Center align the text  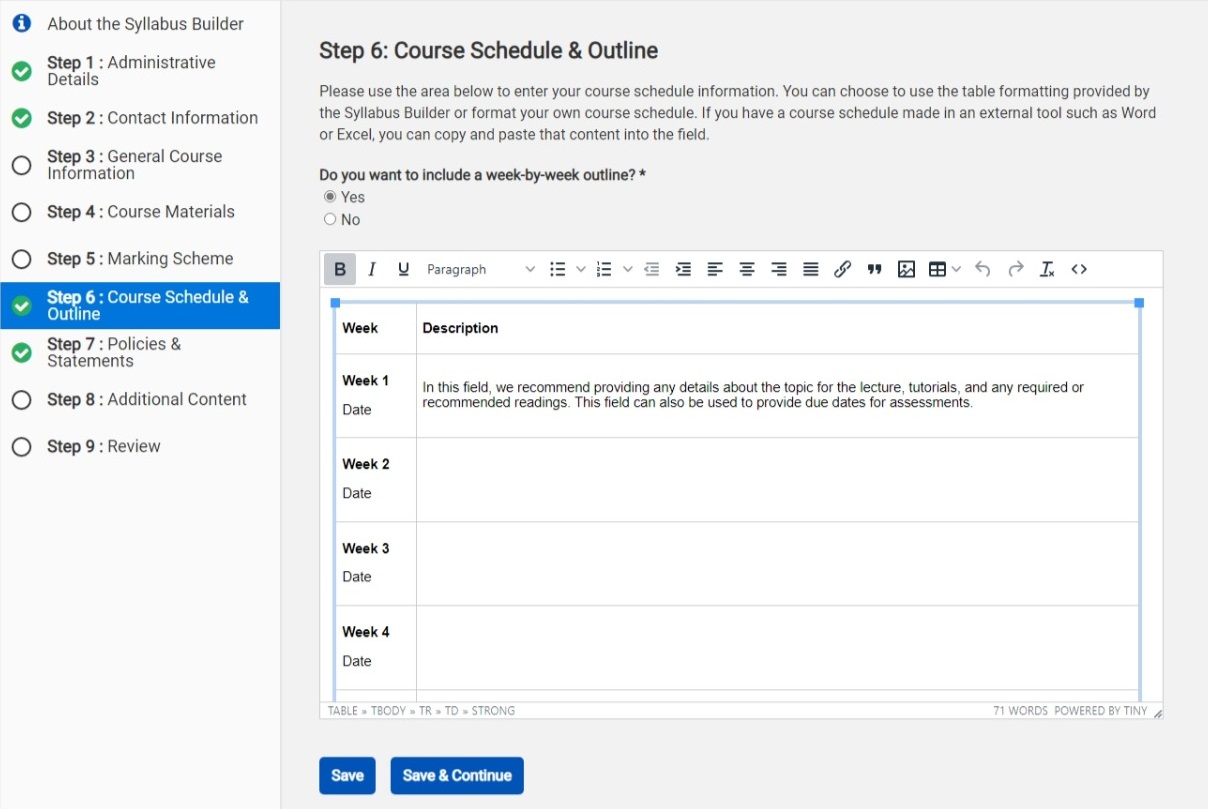(x=747, y=269)
